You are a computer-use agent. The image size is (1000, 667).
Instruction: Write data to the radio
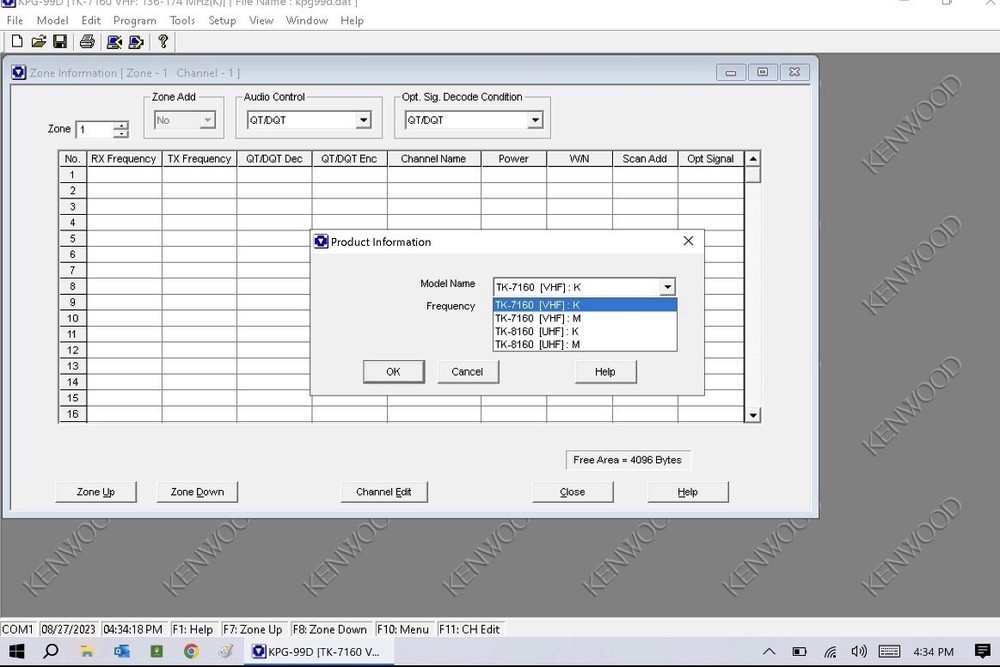point(136,41)
